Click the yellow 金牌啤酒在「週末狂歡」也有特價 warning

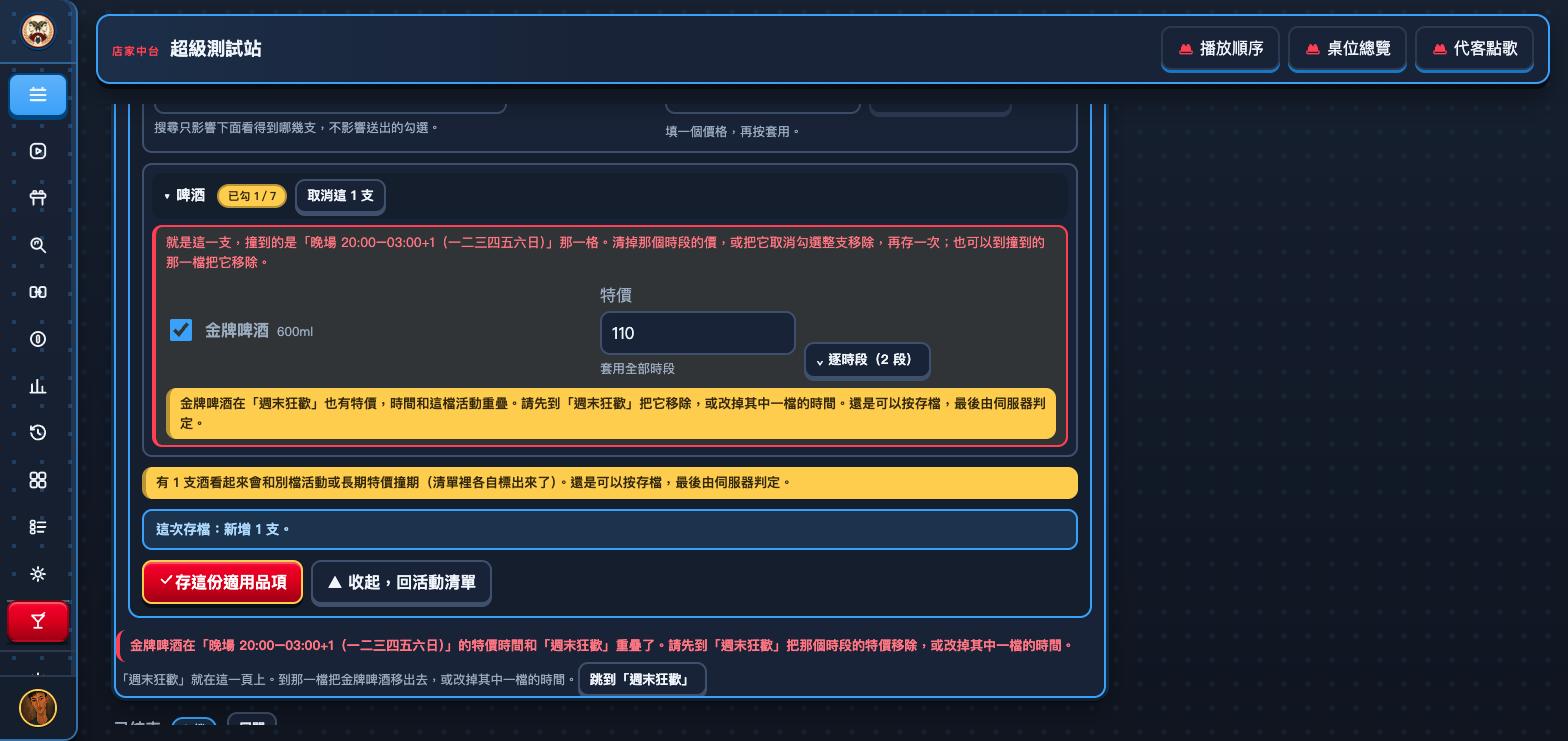coord(612,413)
